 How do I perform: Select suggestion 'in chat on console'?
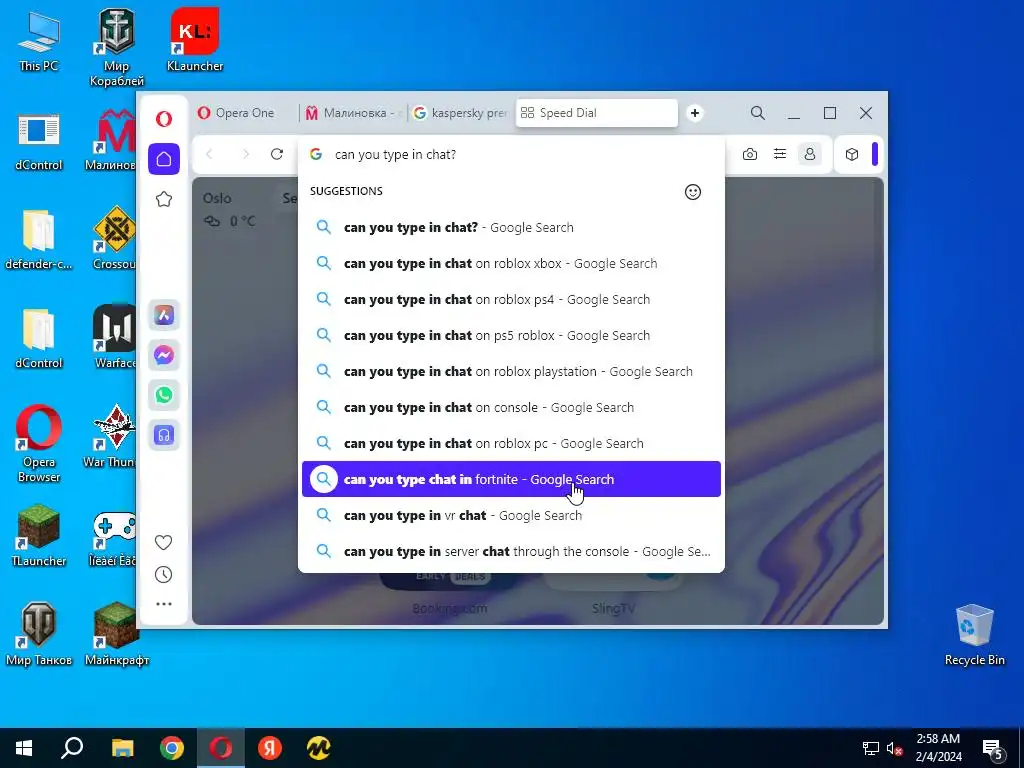coord(511,407)
